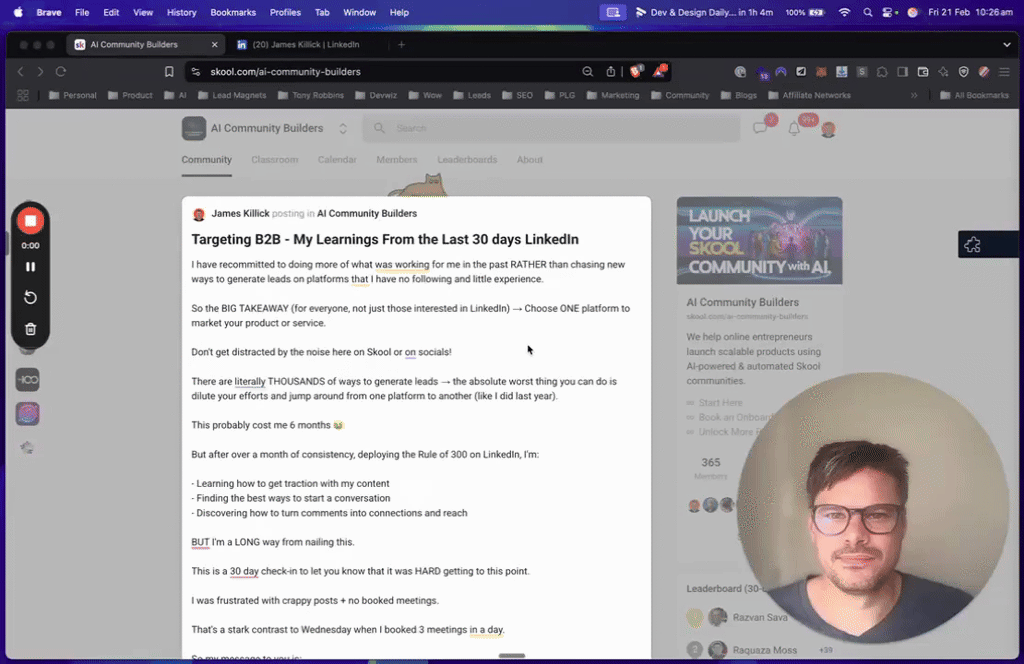Click the puzzle icon tab on the right screen edge
This screenshot has width=1024, height=664.
972,245
